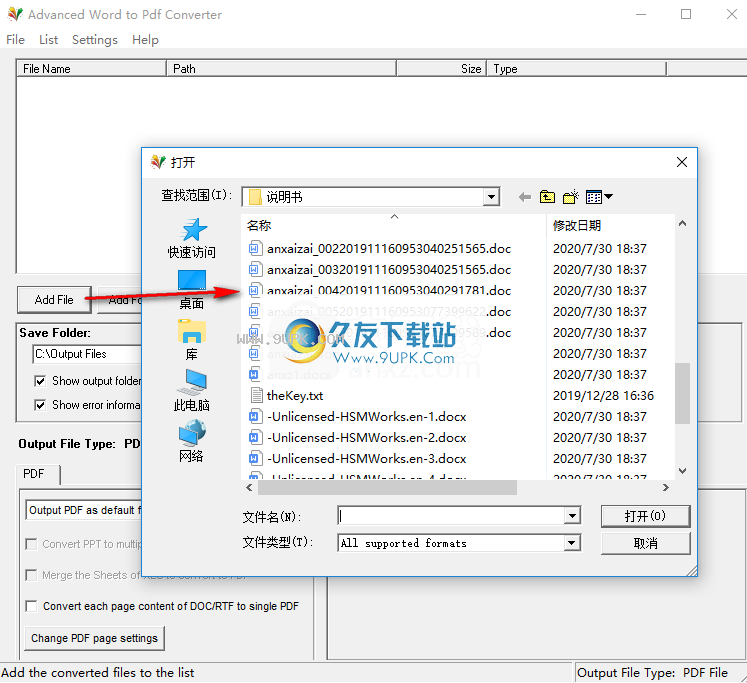Toggle Convert PPT to multiple checkbox
Screen dimensions: 747x683
click(x=31, y=544)
